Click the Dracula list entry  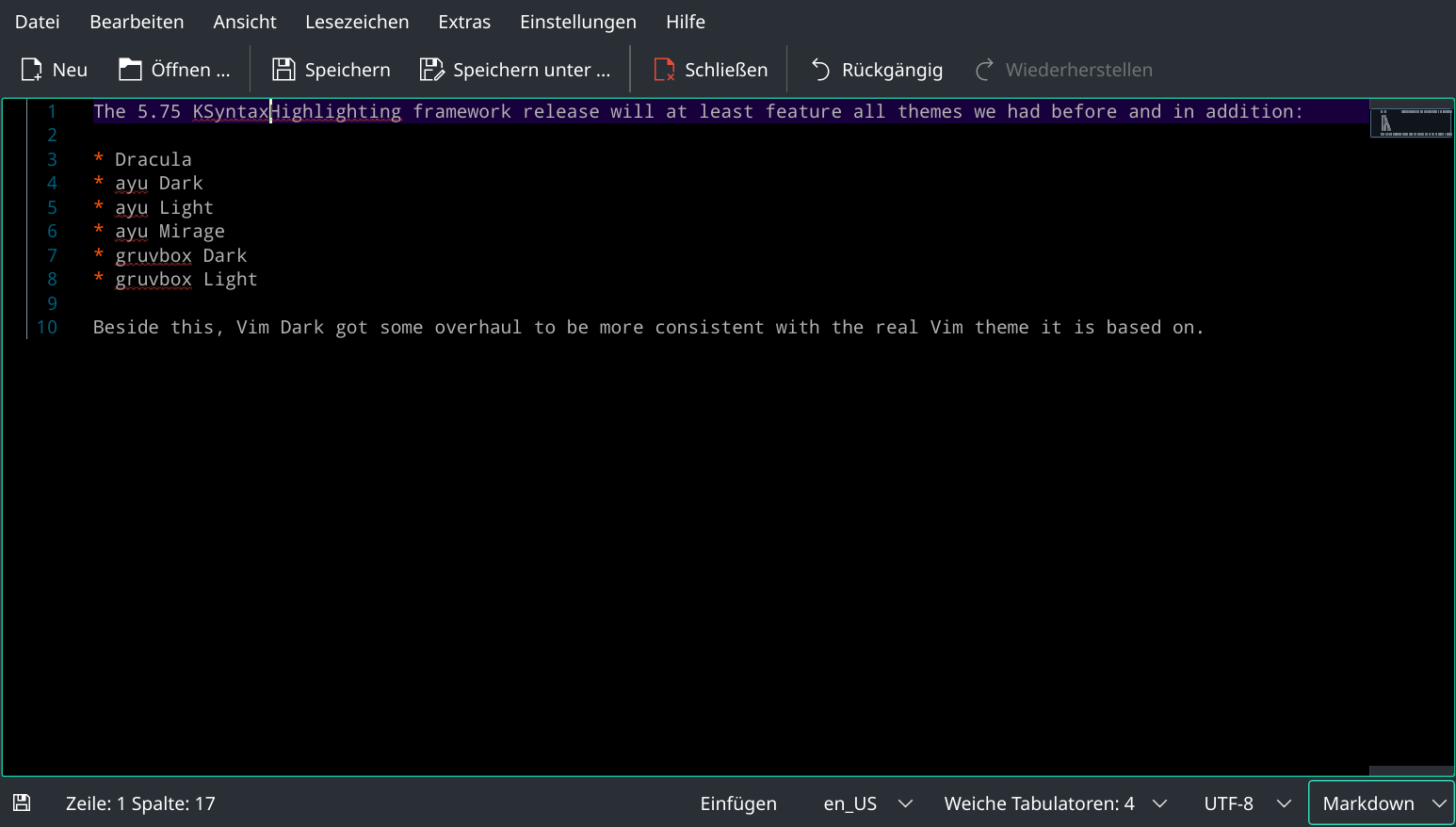[153, 159]
